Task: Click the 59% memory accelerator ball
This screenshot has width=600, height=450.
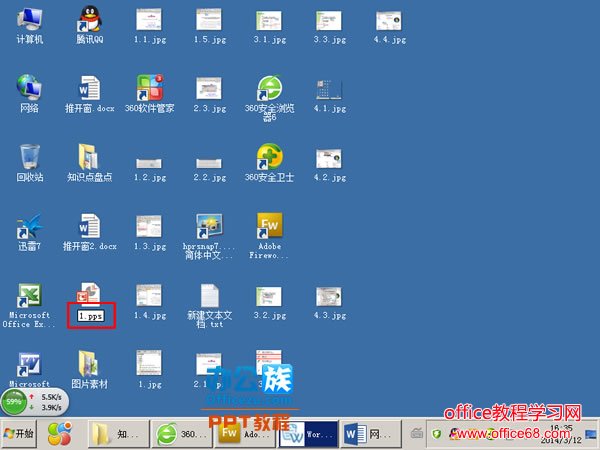Action: tap(14, 402)
